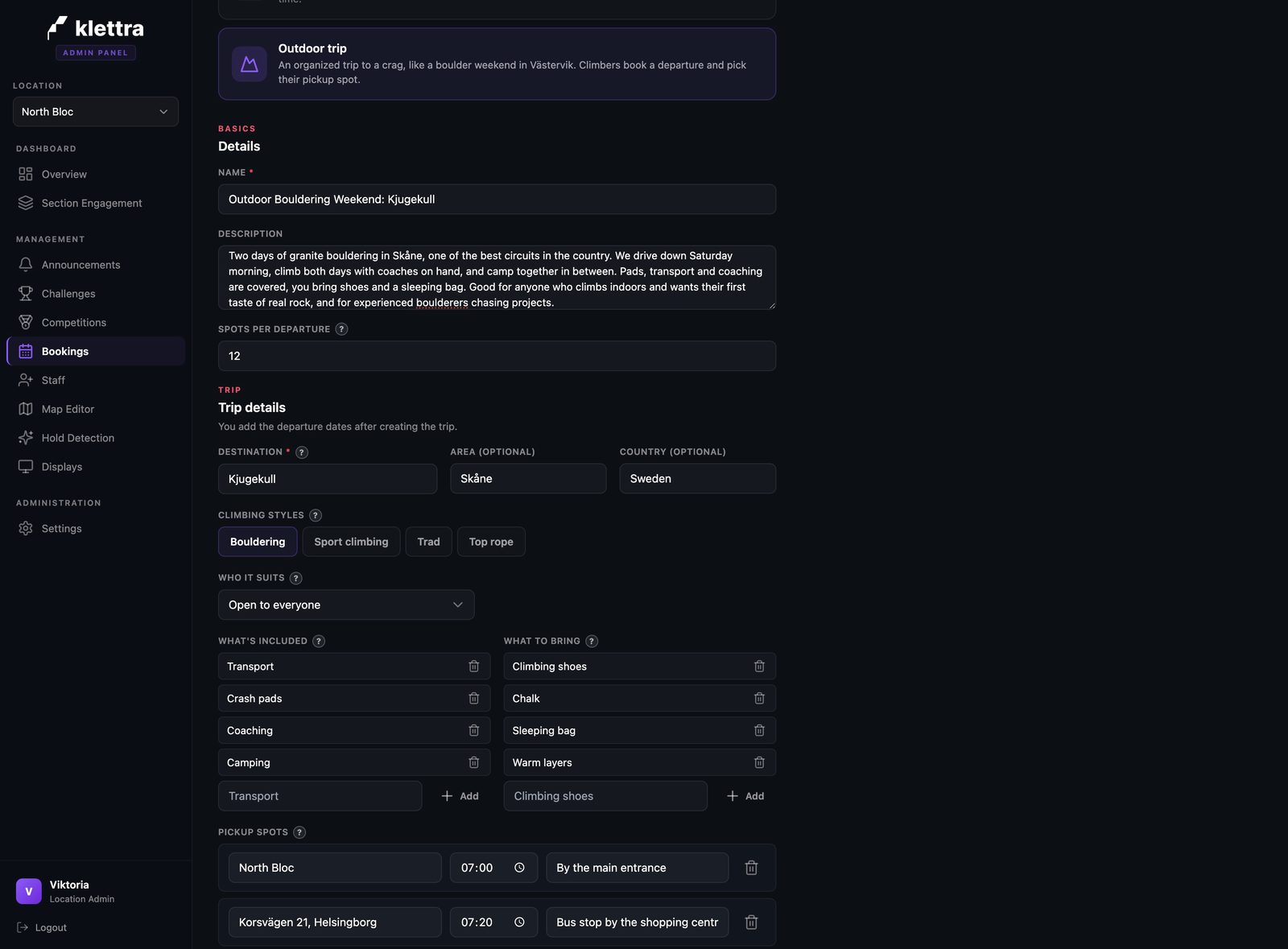Click the Competitions medal icon

point(26,323)
